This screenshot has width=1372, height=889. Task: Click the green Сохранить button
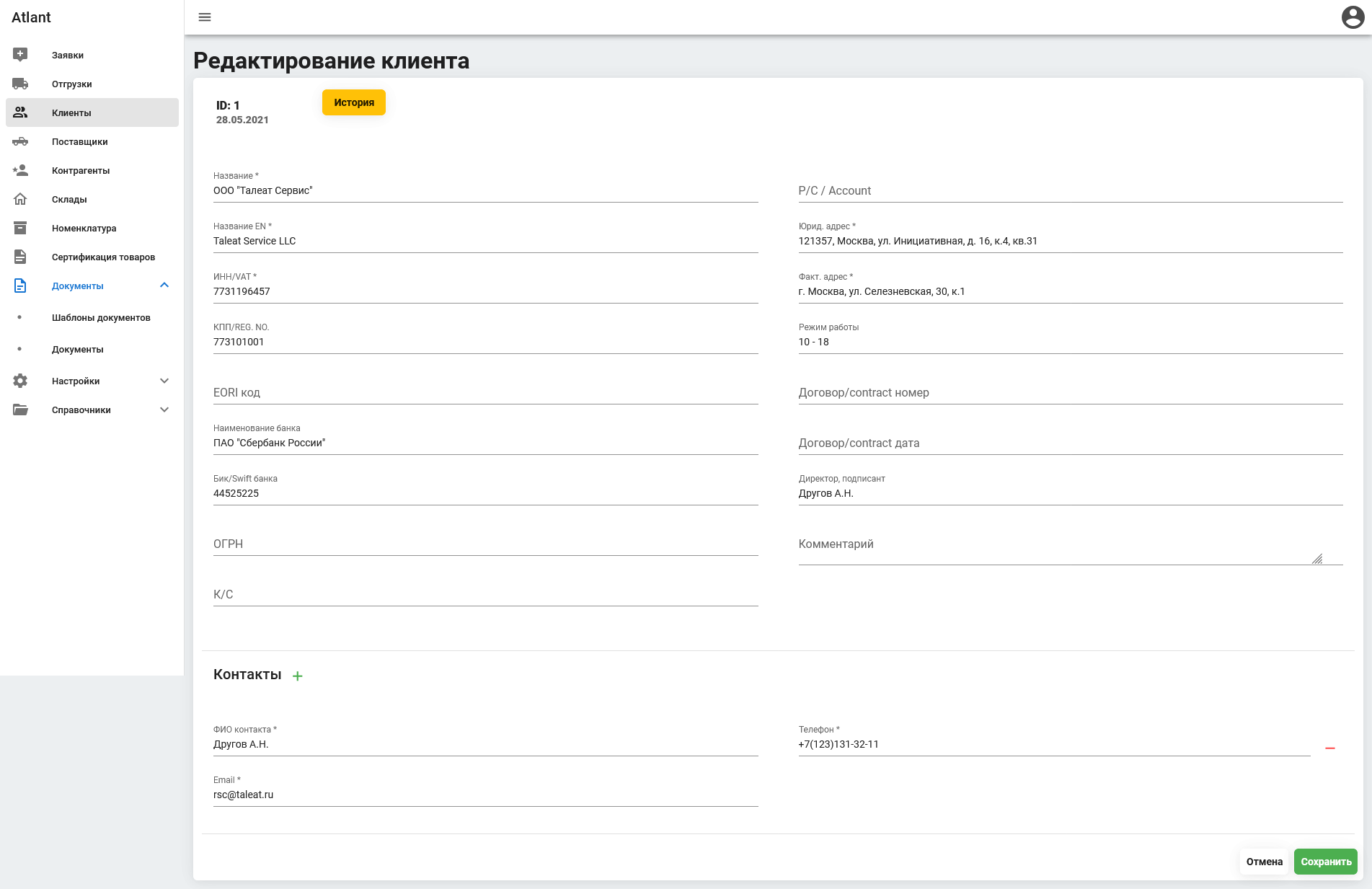pyautogui.click(x=1326, y=862)
